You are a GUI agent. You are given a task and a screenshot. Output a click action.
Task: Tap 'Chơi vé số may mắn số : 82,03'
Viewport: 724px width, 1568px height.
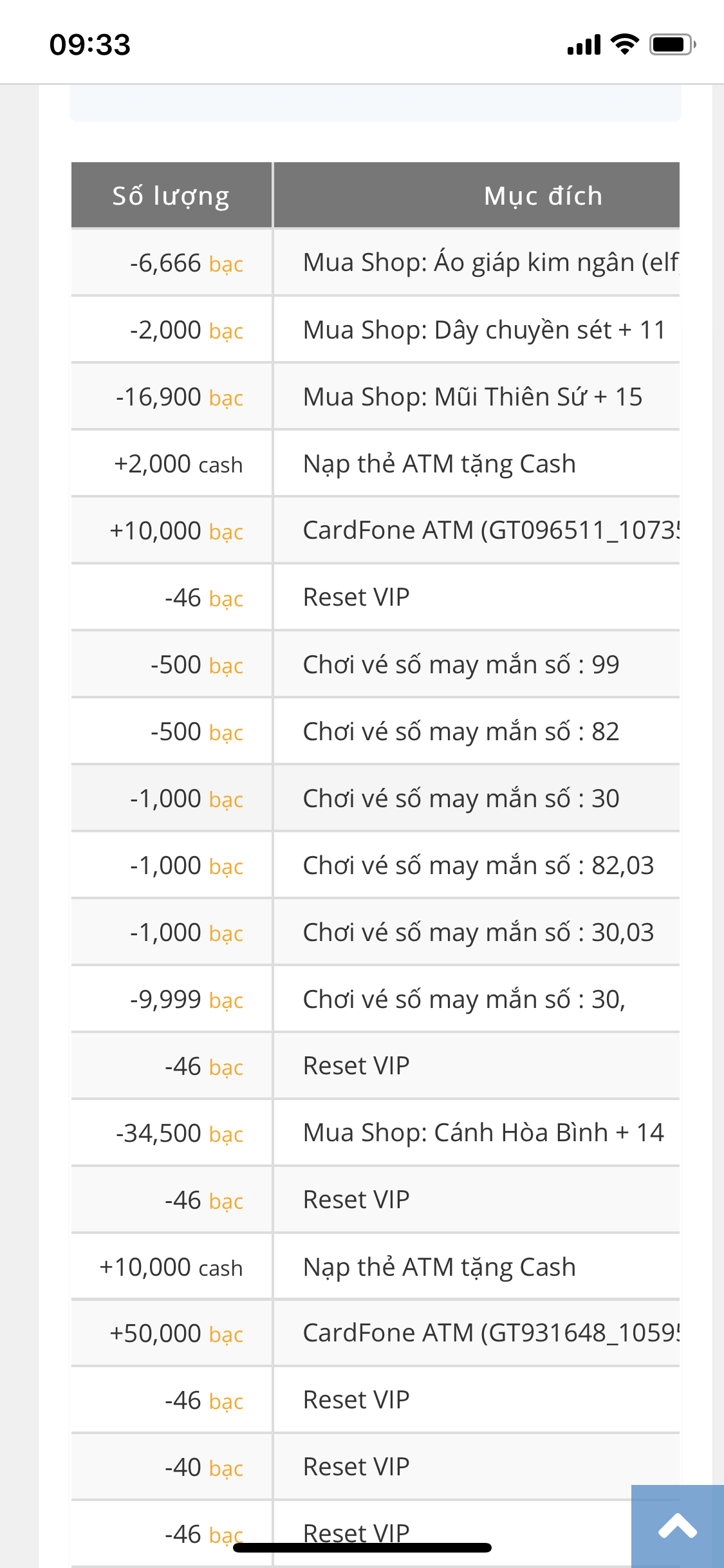pos(478,865)
